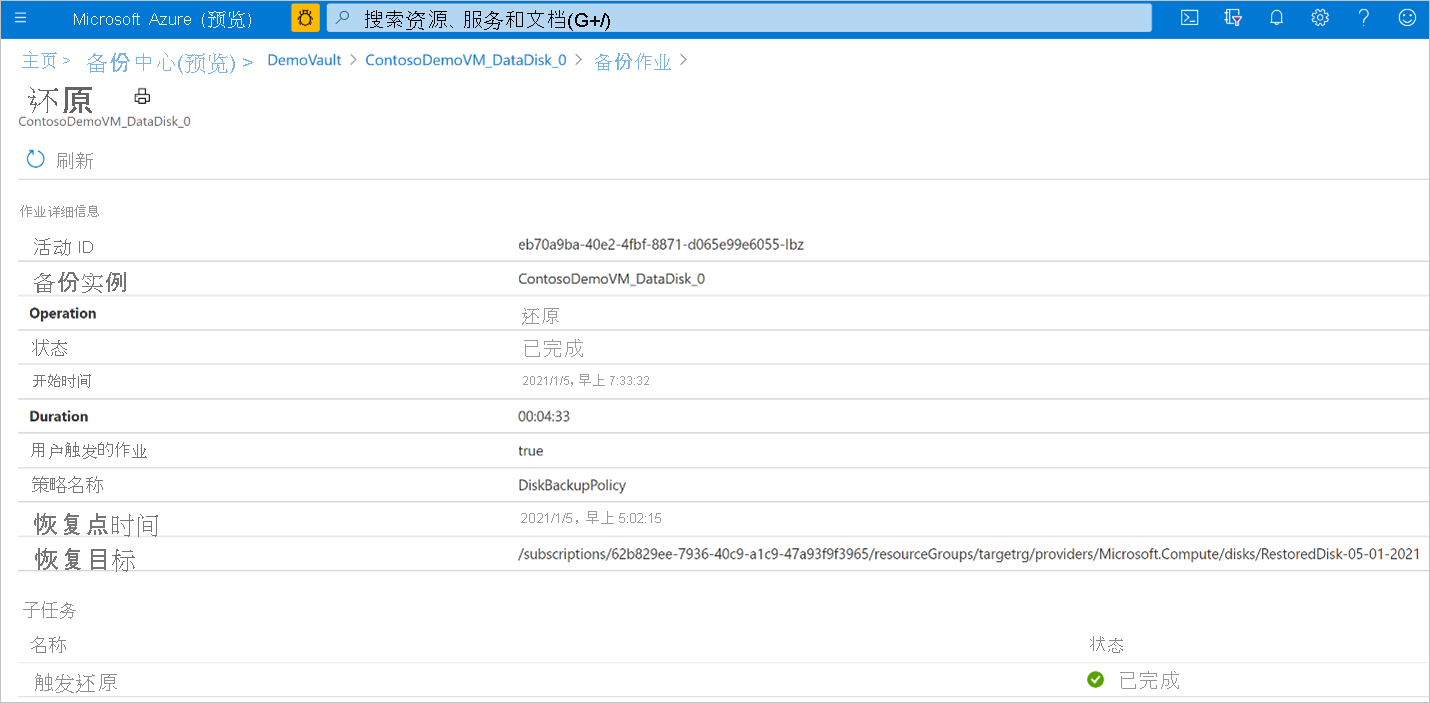The image size is (1430, 703).
Task: Click the 开始时间 label
Action: (x=63, y=382)
